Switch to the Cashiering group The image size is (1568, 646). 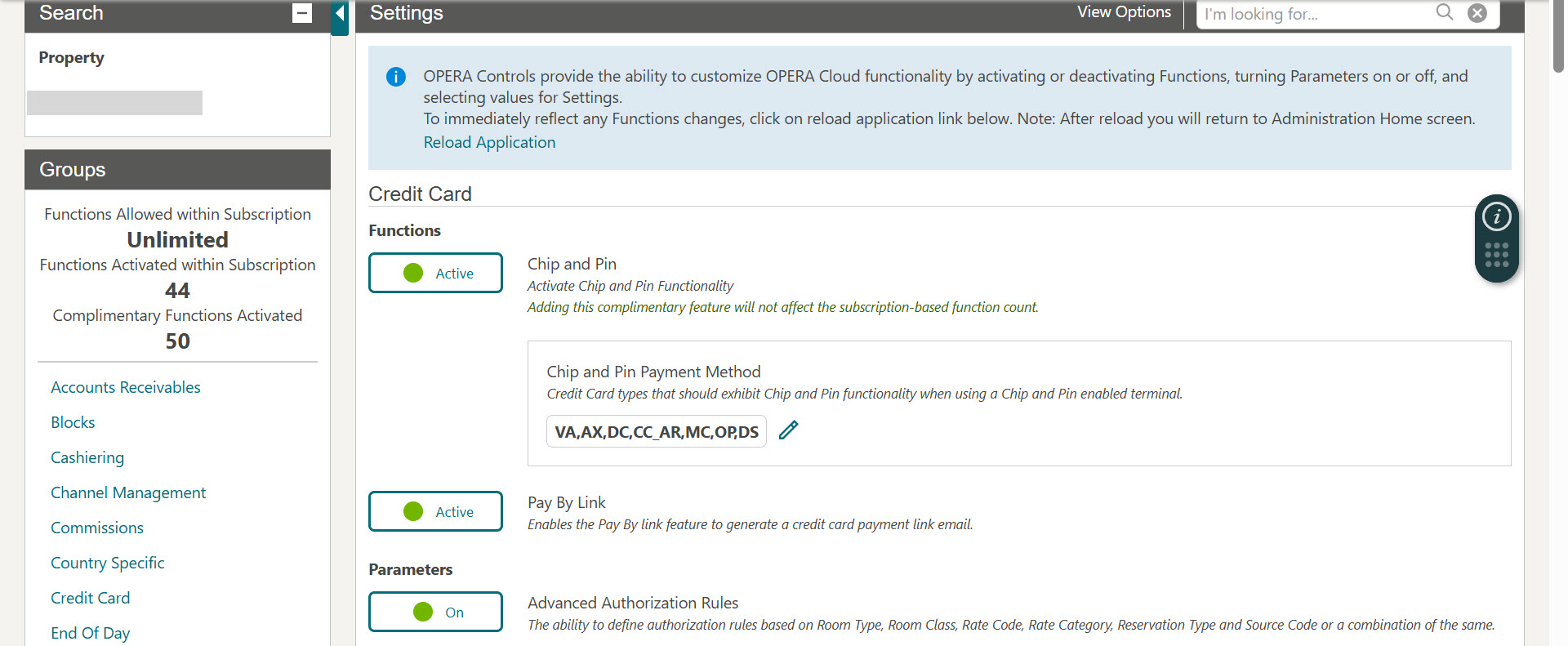coord(87,457)
